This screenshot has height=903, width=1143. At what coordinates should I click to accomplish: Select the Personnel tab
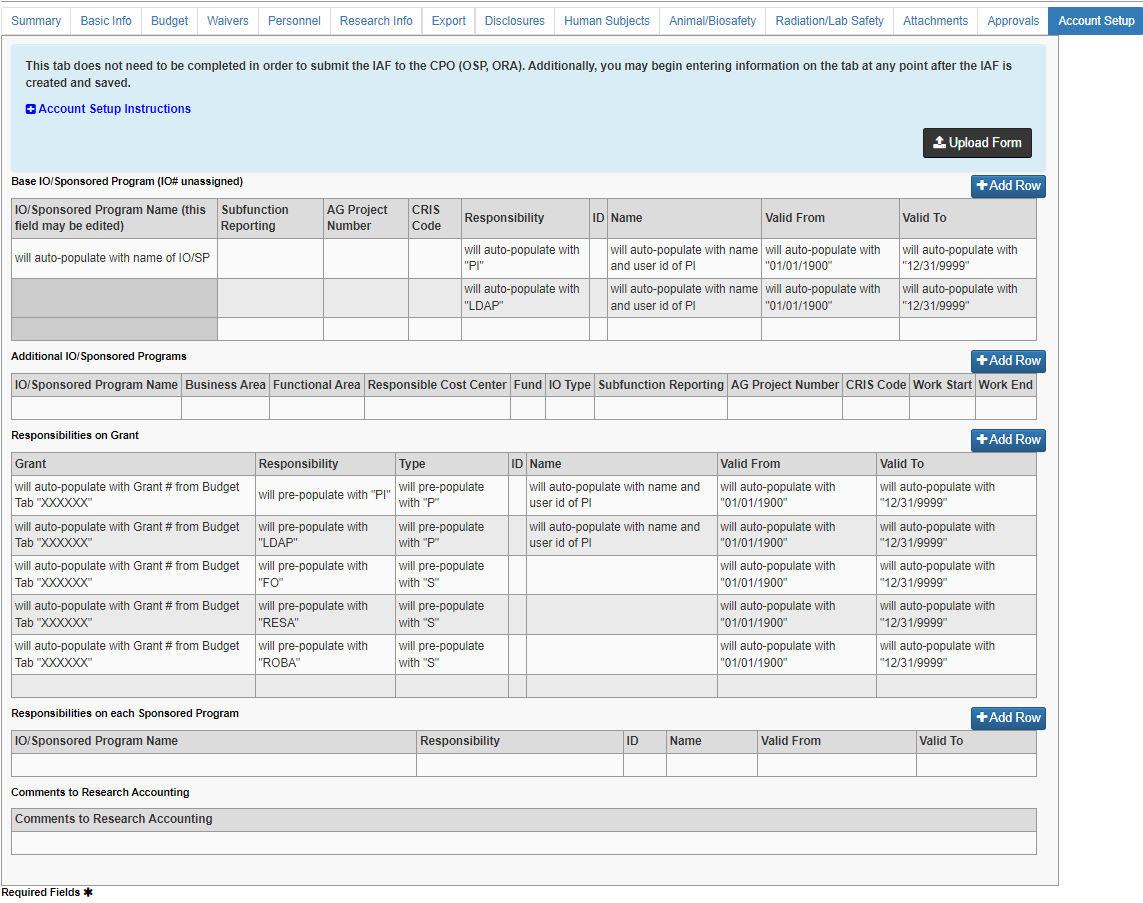pyautogui.click(x=294, y=20)
